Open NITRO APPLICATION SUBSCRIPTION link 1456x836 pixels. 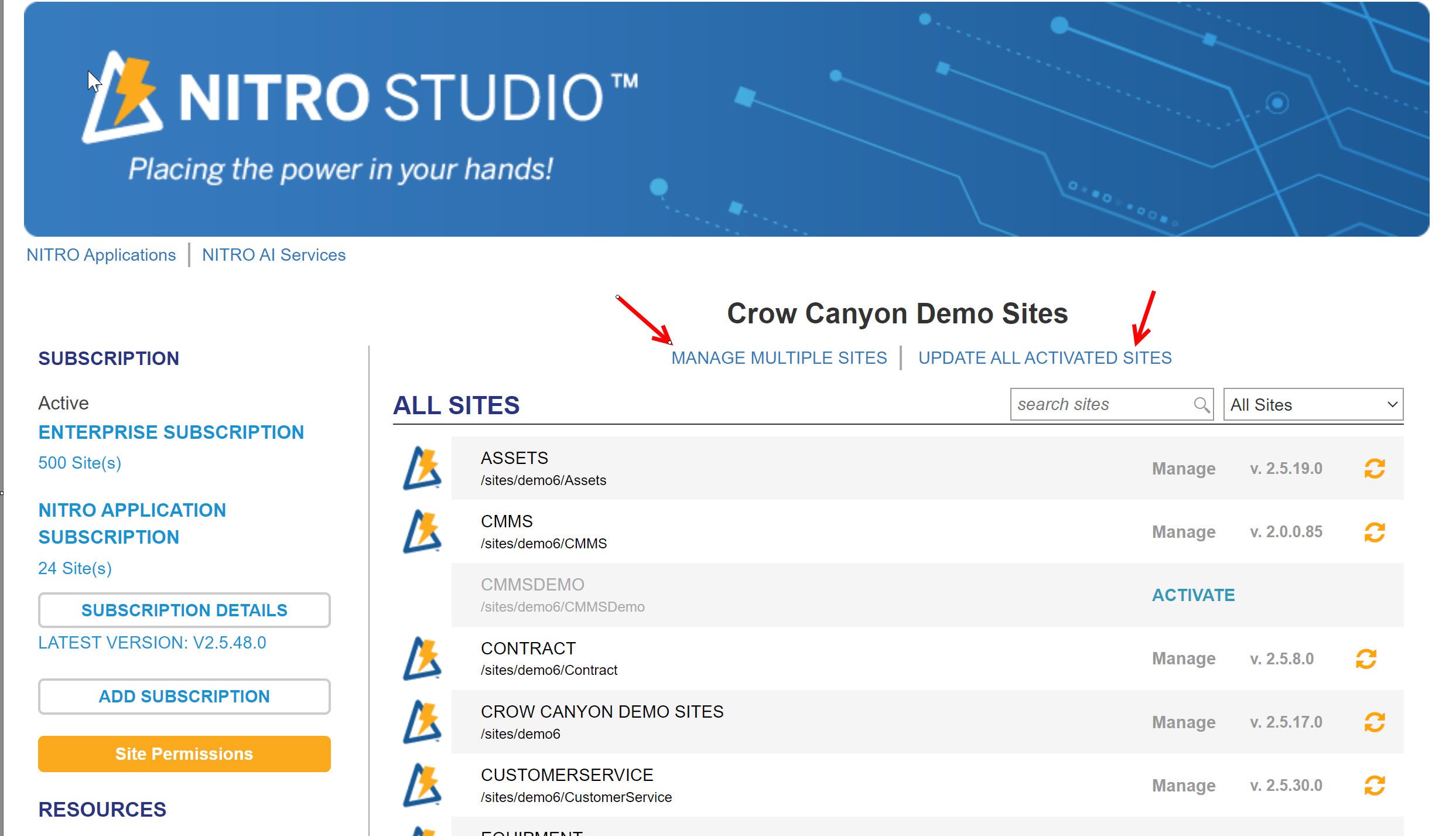[x=132, y=524]
